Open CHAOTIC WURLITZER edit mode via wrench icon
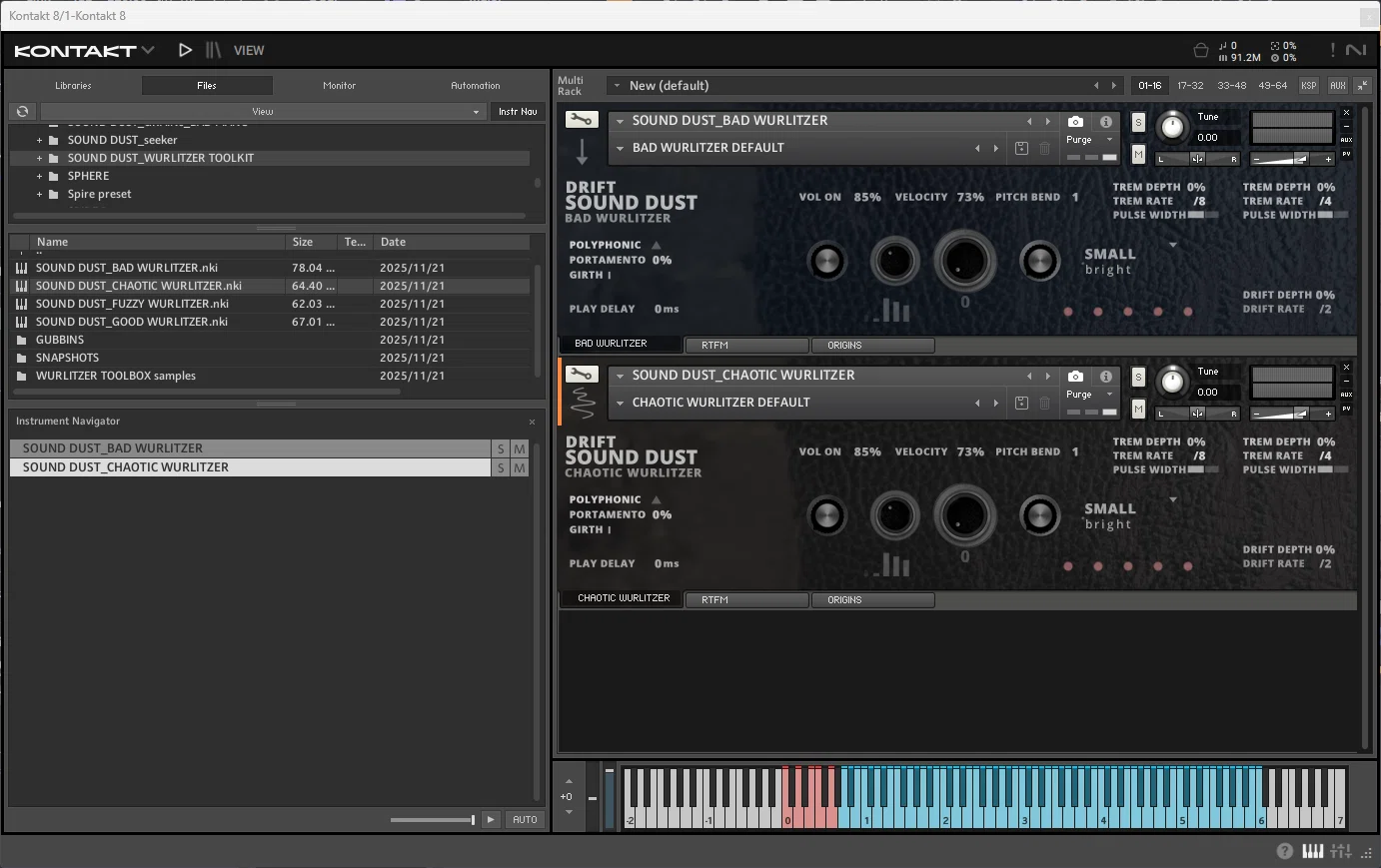 pyautogui.click(x=582, y=375)
